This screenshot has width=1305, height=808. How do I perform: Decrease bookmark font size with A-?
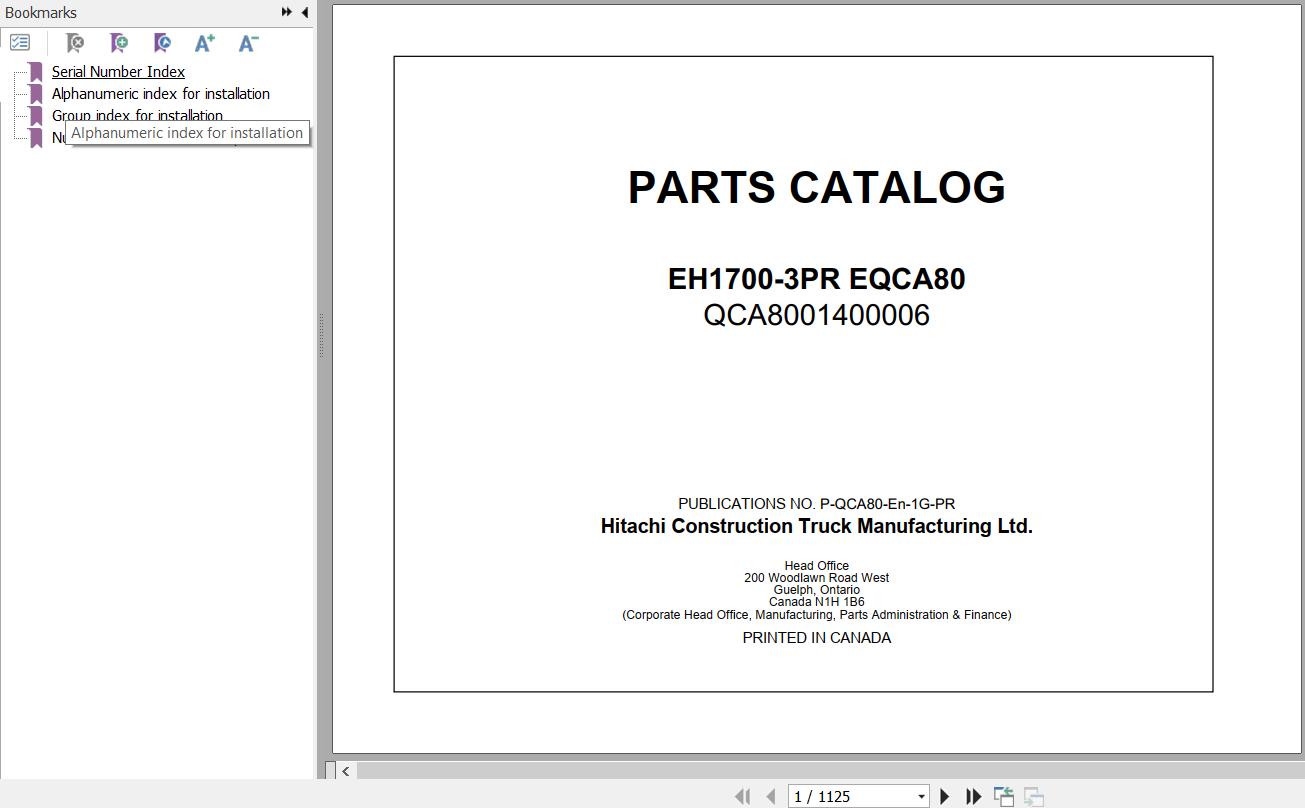[x=249, y=43]
